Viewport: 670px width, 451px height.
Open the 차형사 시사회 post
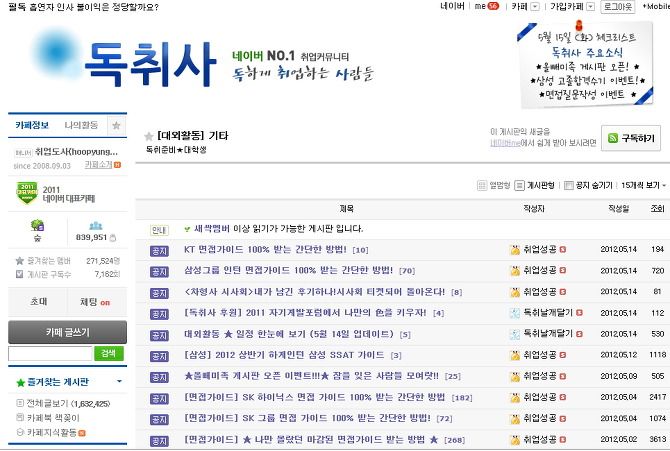coord(314,292)
